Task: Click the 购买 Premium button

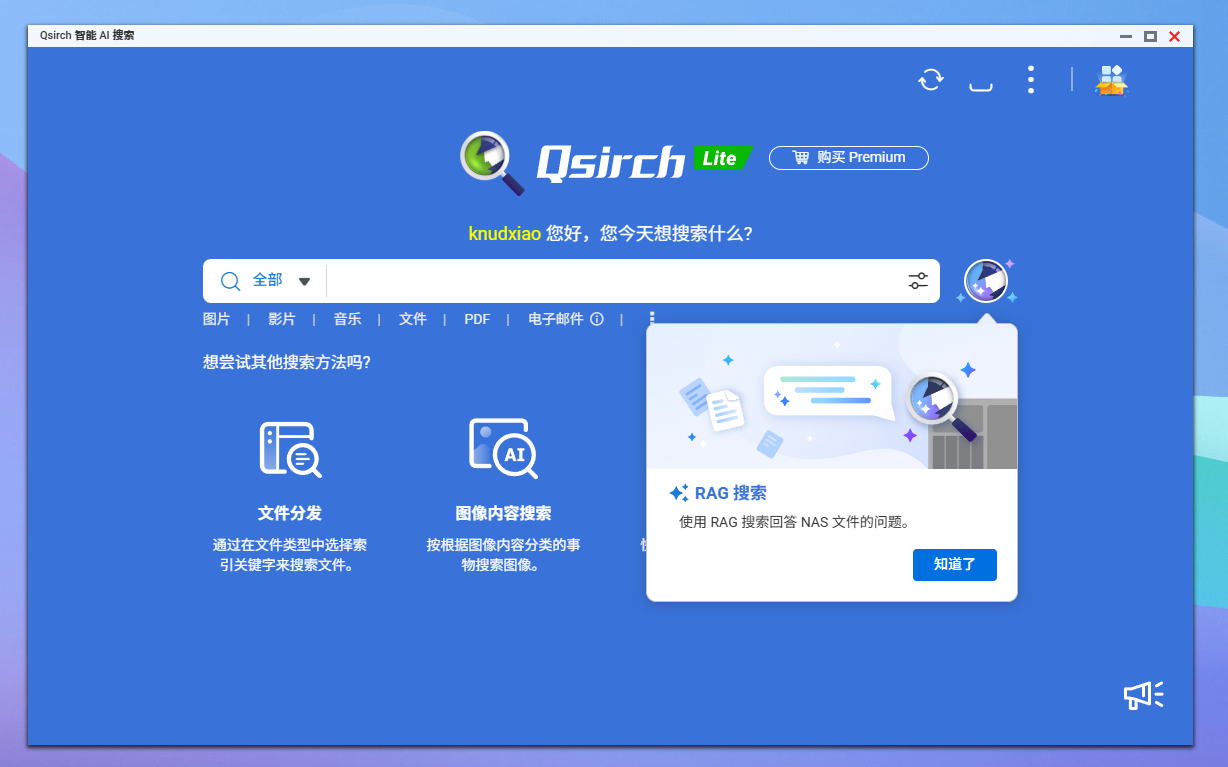Action: click(848, 158)
